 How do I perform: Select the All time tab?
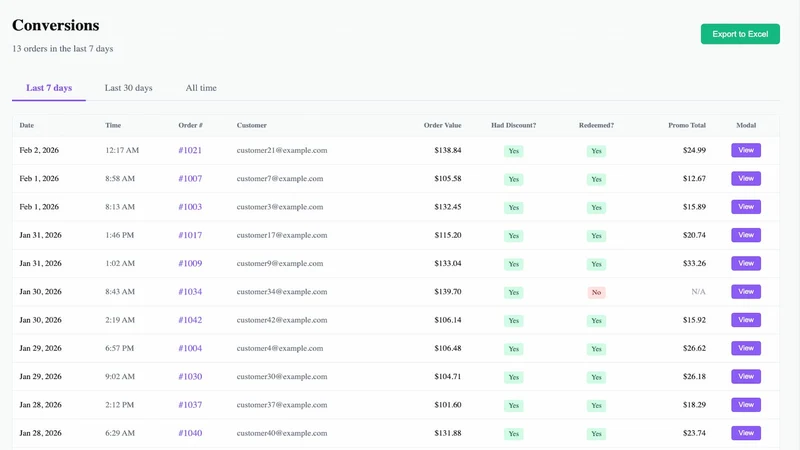[201, 88]
